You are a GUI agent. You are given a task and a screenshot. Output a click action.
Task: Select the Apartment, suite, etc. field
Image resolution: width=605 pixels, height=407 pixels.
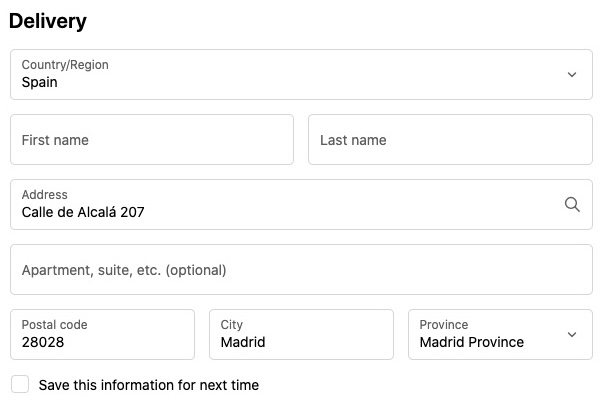pyautogui.click(x=301, y=270)
